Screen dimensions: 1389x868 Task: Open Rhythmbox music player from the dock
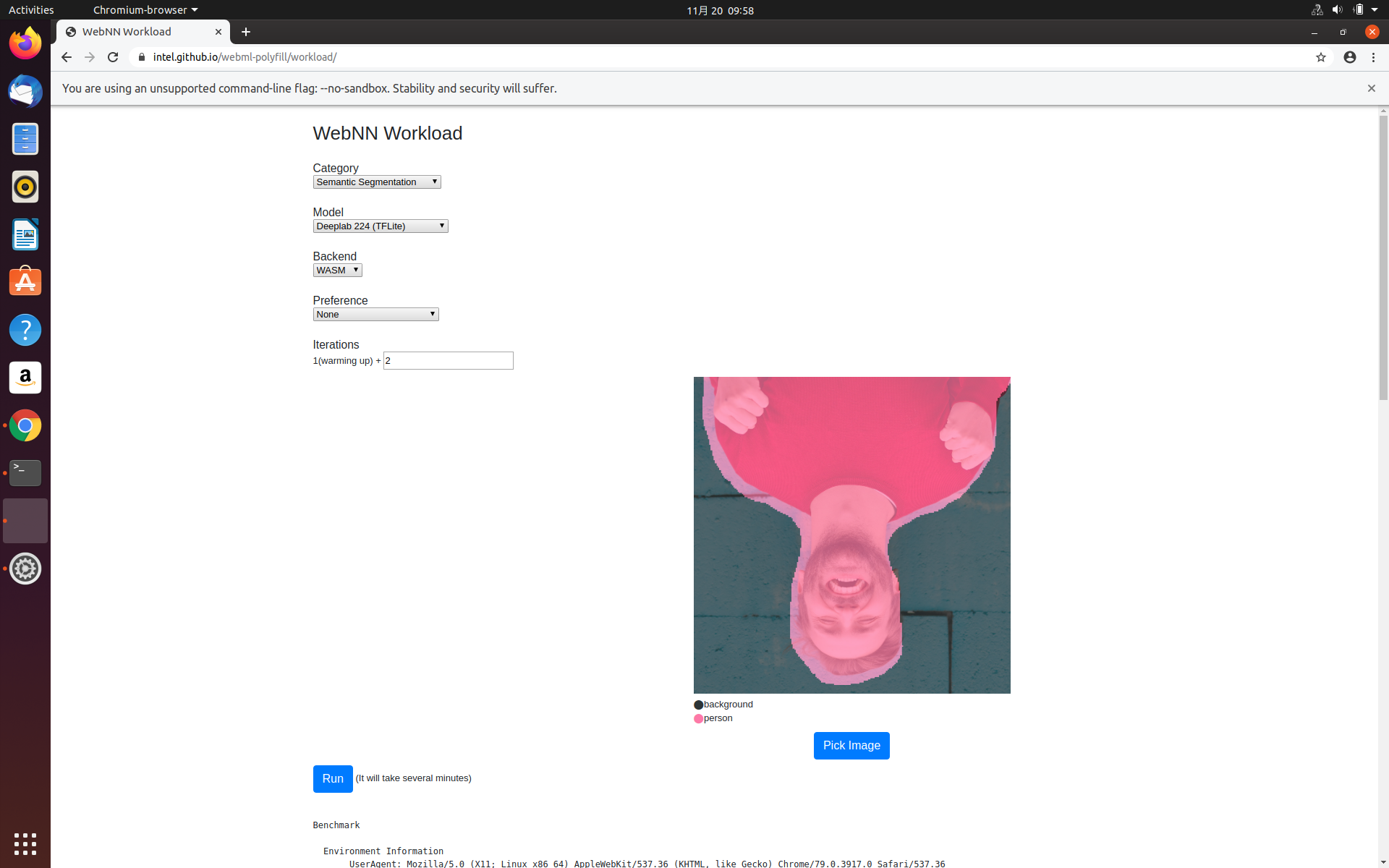25,186
